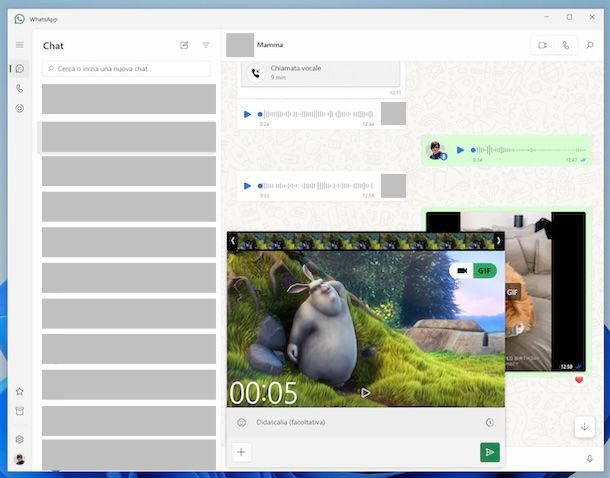
Task: Play the sent voice message at 12:47
Action: point(460,150)
